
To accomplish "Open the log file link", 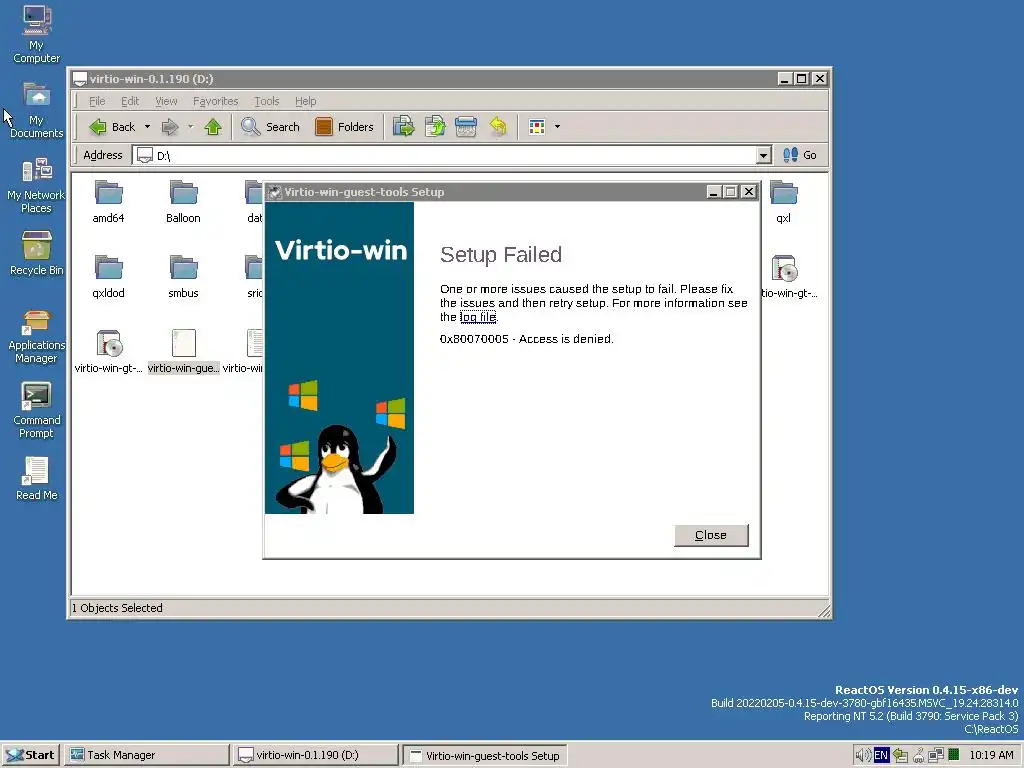I will point(478,317).
